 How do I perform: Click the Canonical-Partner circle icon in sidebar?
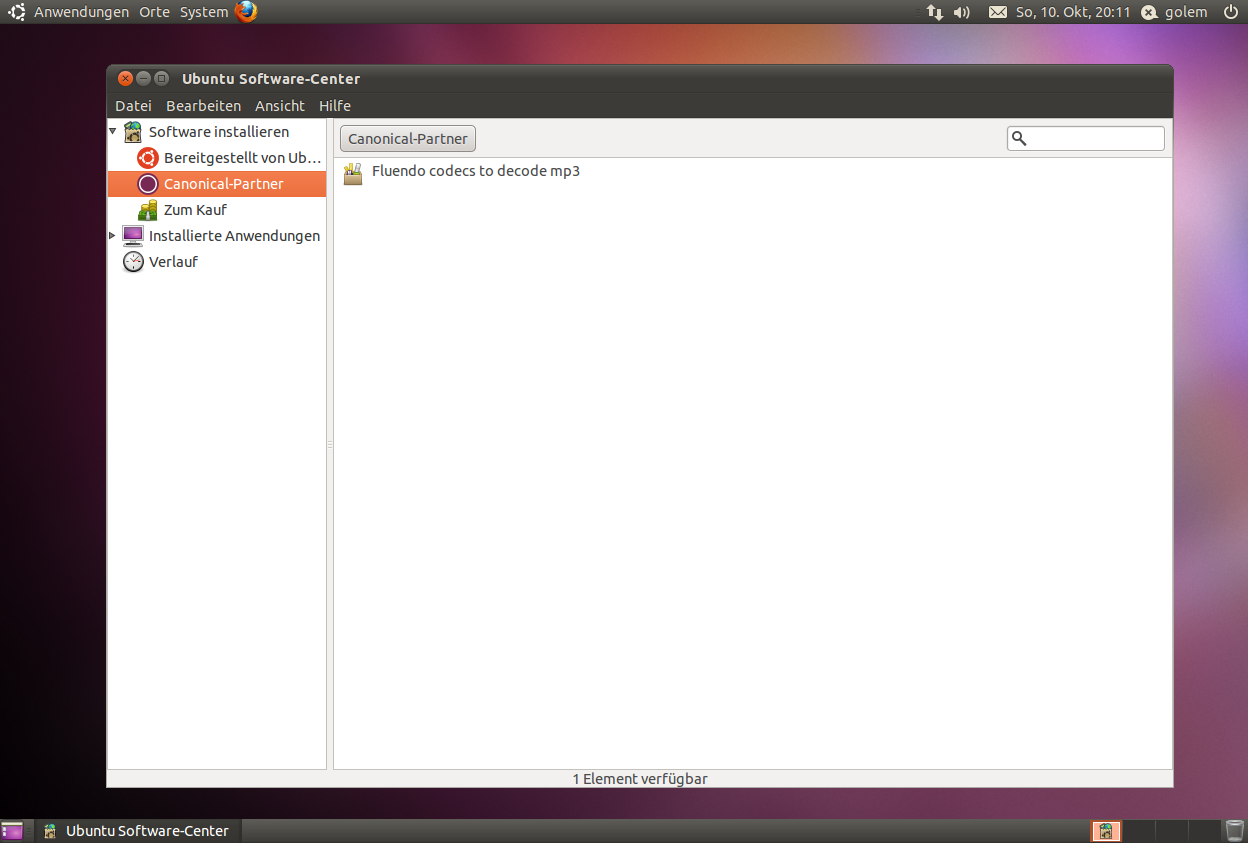(148, 184)
